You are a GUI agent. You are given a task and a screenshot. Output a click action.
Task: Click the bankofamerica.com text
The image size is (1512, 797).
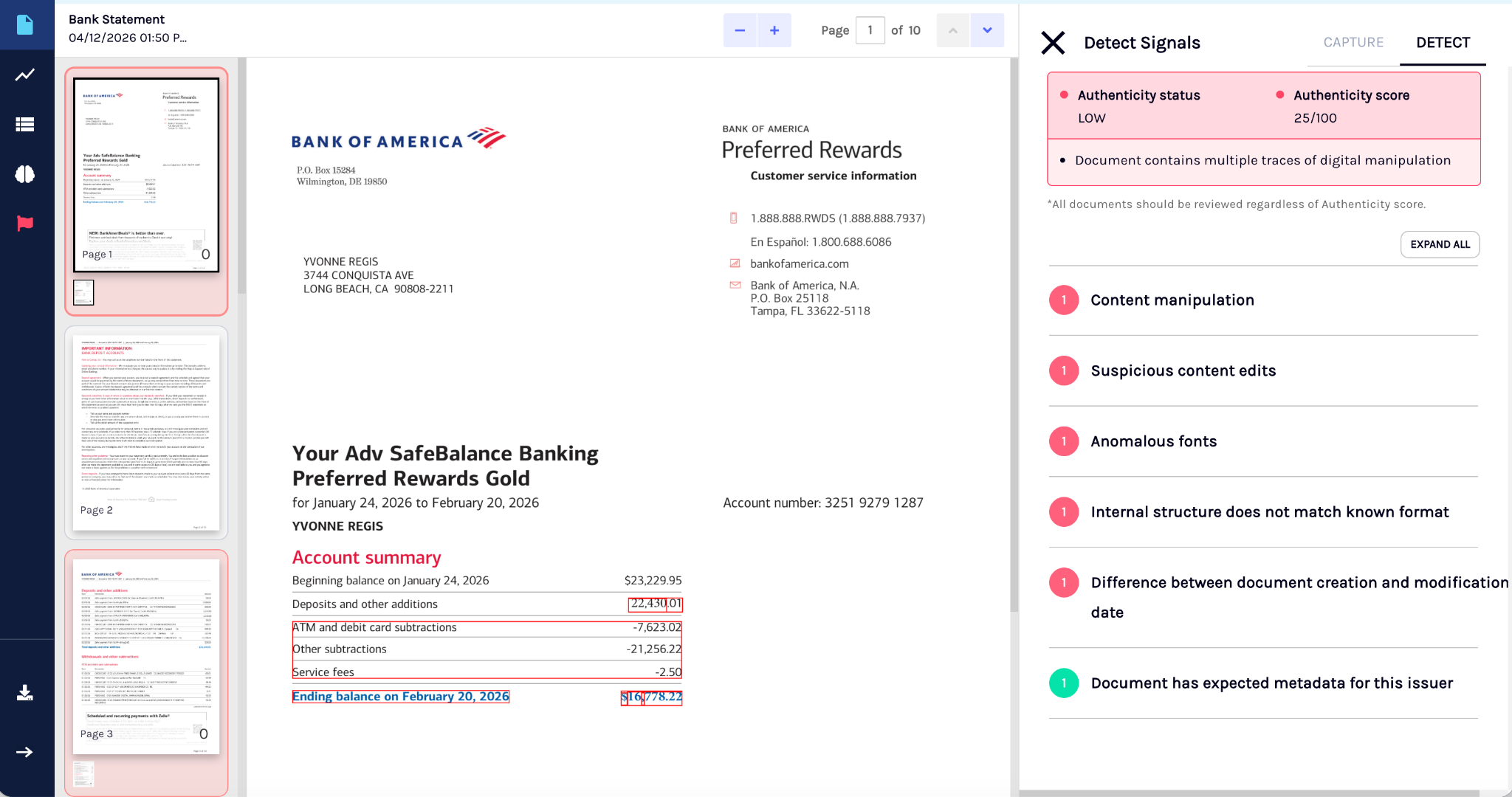800,263
